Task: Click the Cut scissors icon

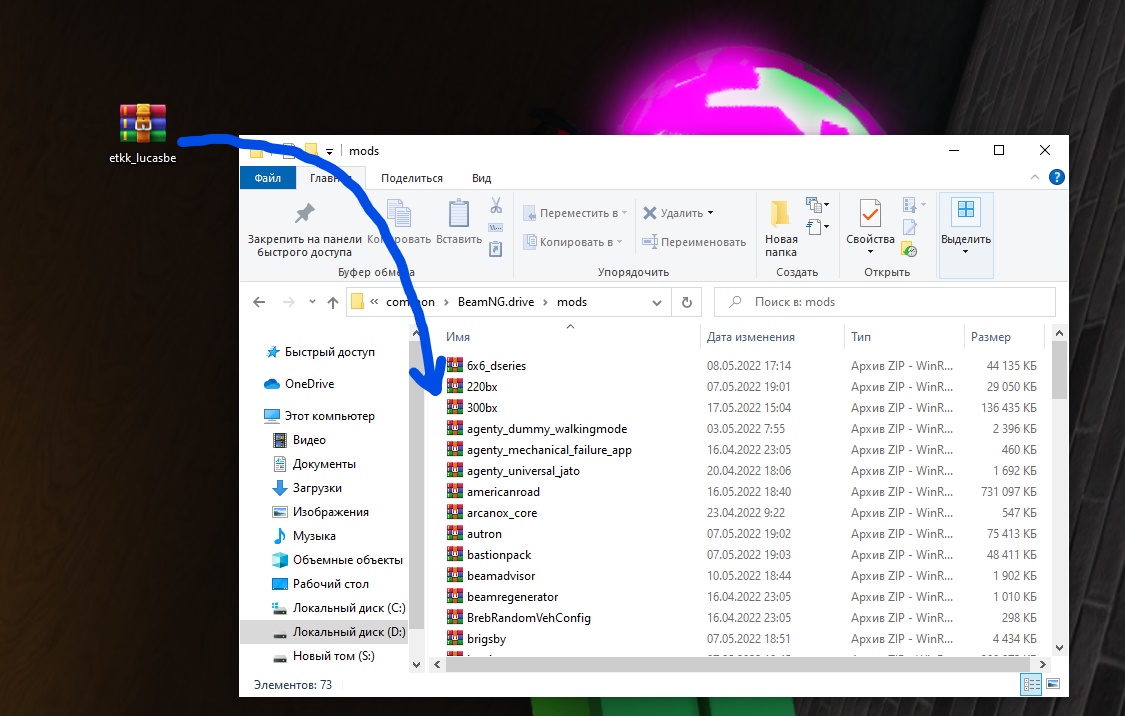Action: coord(496,206)
